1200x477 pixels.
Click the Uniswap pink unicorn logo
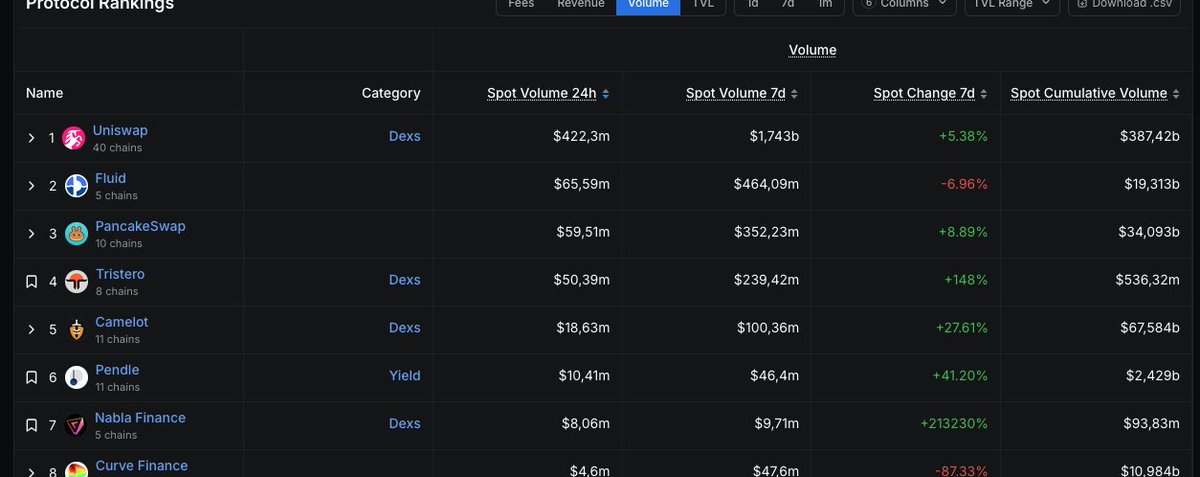[x=75, y=138]
